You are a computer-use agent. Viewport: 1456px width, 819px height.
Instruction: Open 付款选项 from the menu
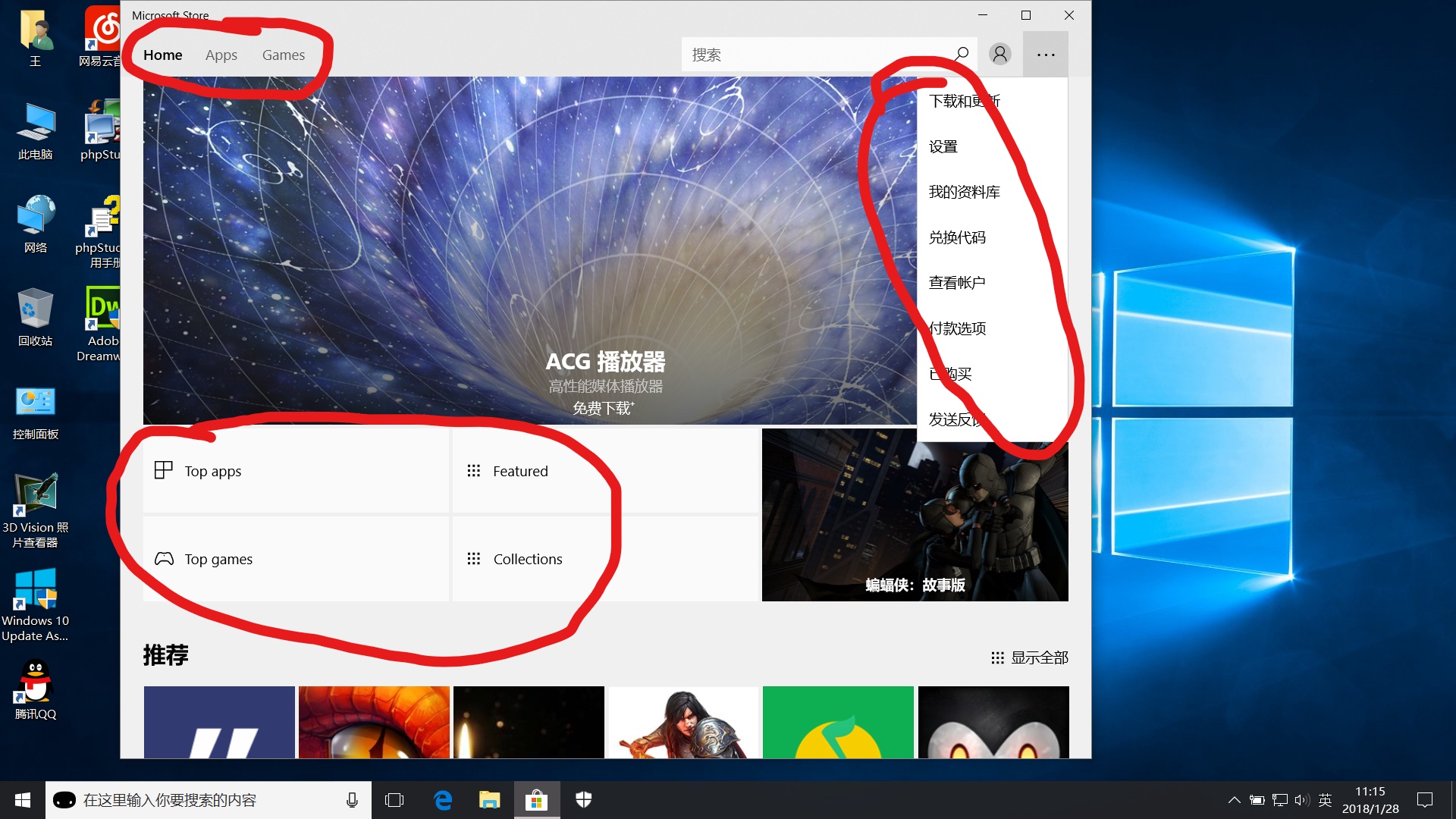pyautogui.click(x=957, y=329)
